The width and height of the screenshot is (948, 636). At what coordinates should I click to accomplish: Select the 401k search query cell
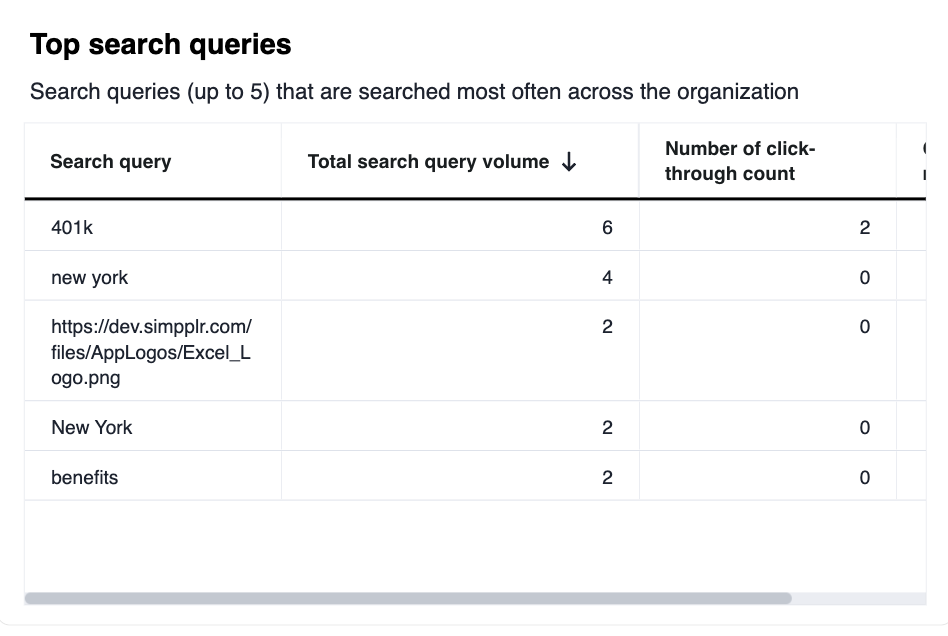(x=72, y=227)
